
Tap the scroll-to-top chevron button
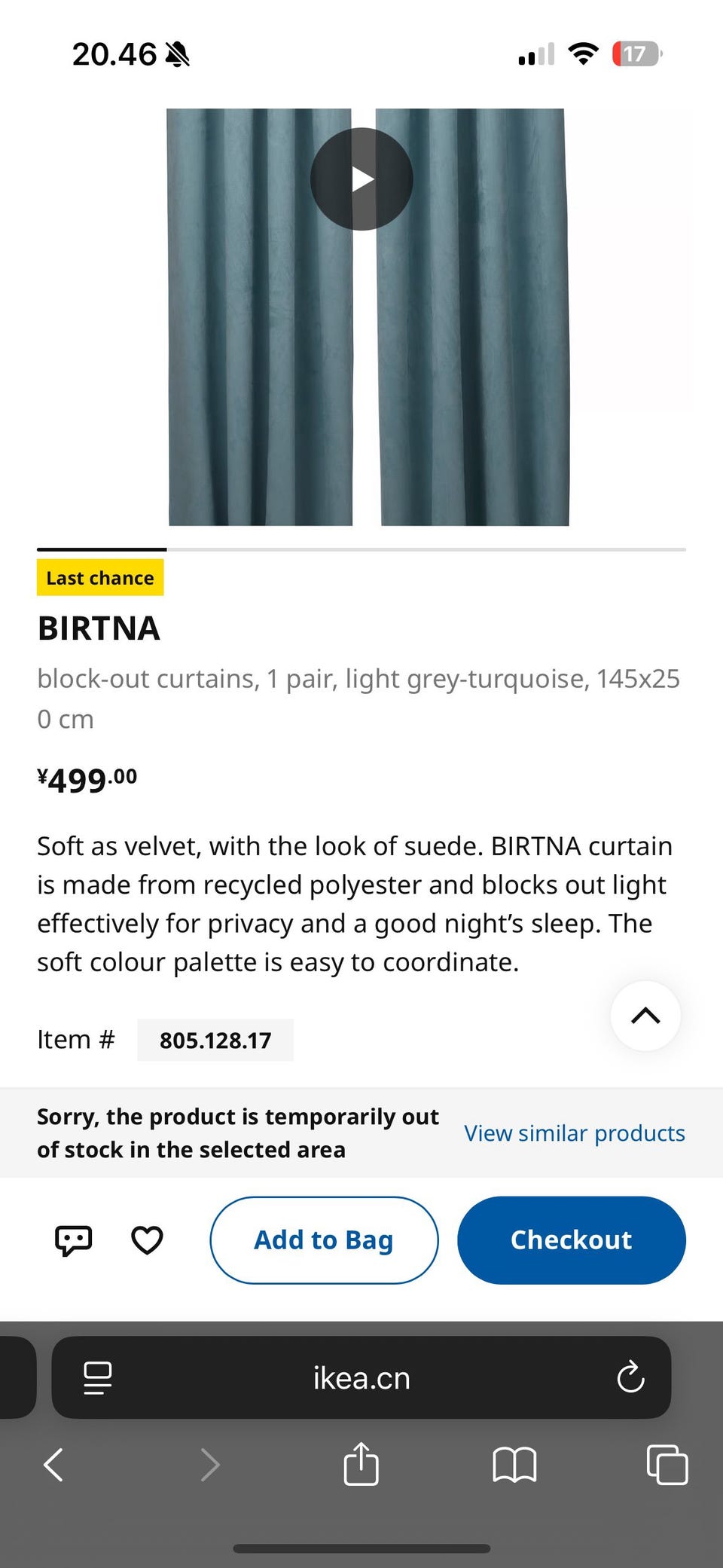click(x=645, y=1016)
